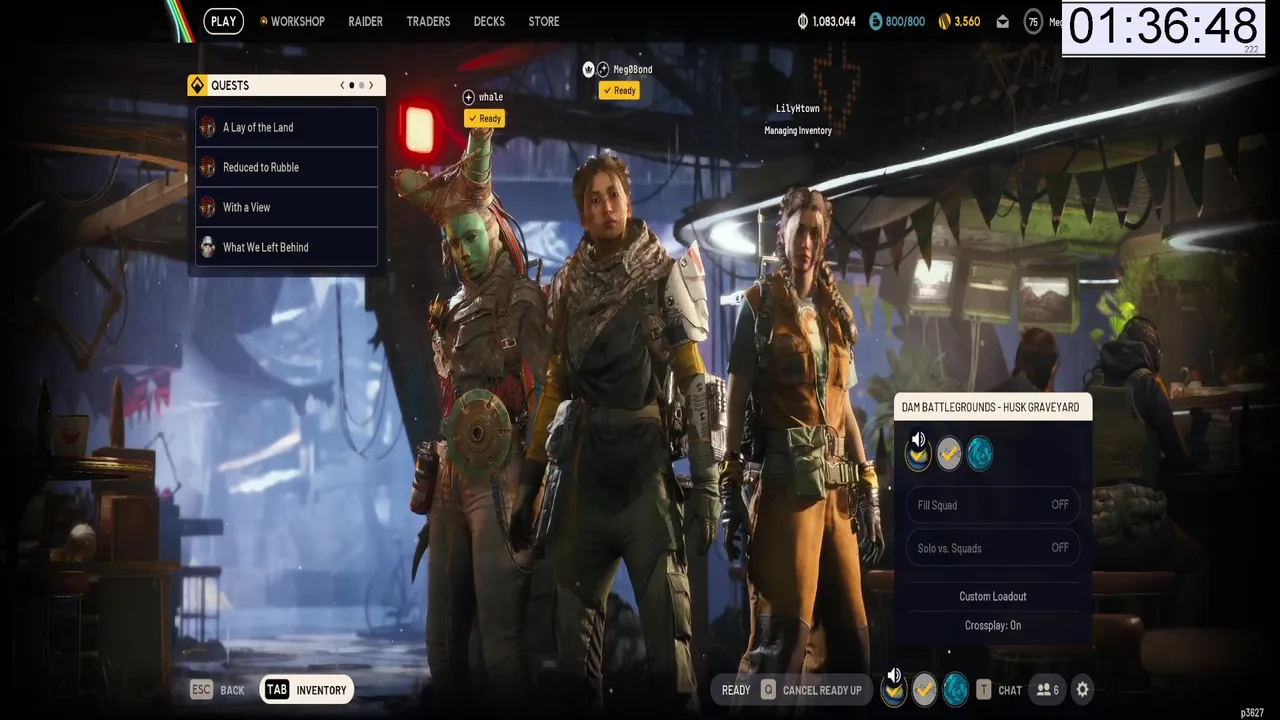
Task: Click the yellow Quests diamond icon
Action: [x=197, y=85]
